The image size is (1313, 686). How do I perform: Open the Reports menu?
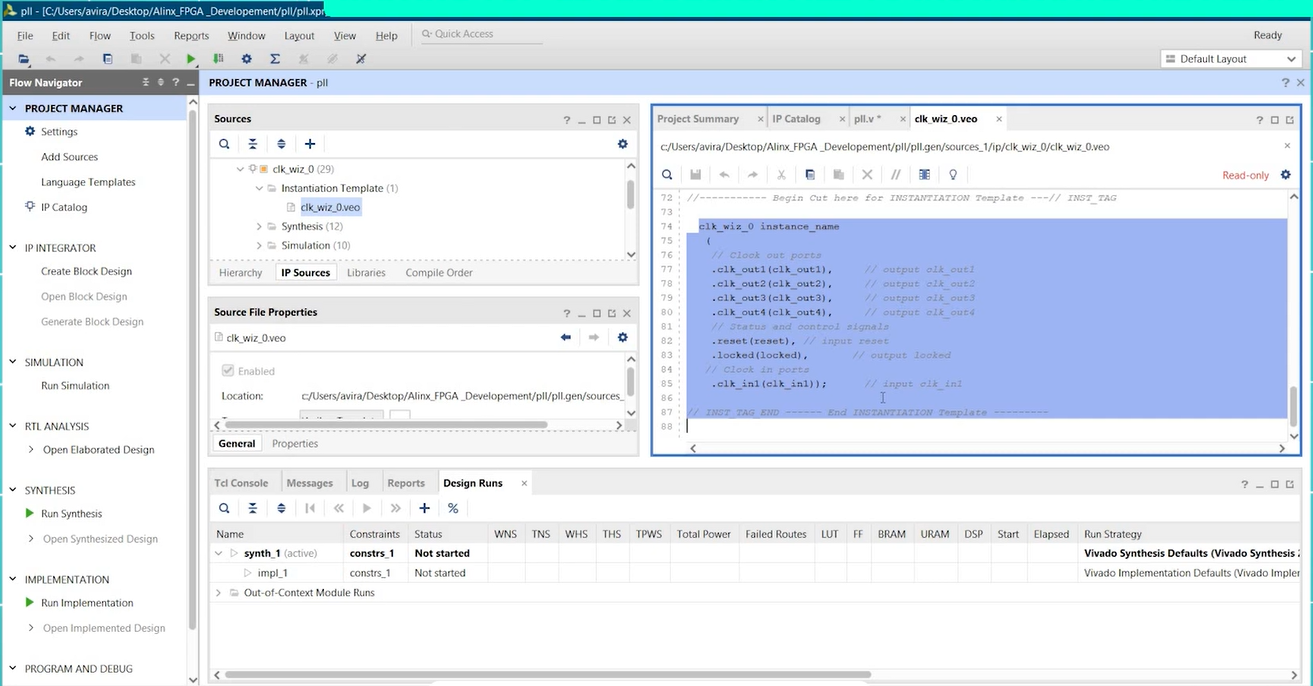[191, 36]
